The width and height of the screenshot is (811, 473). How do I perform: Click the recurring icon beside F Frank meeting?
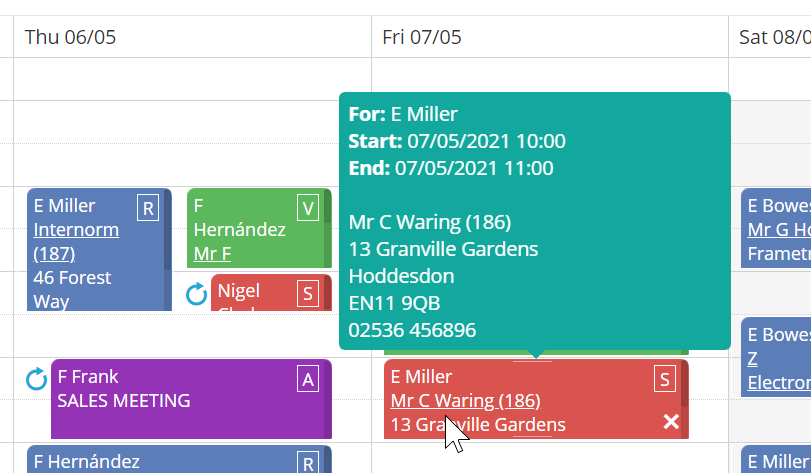tap(37, 379)
